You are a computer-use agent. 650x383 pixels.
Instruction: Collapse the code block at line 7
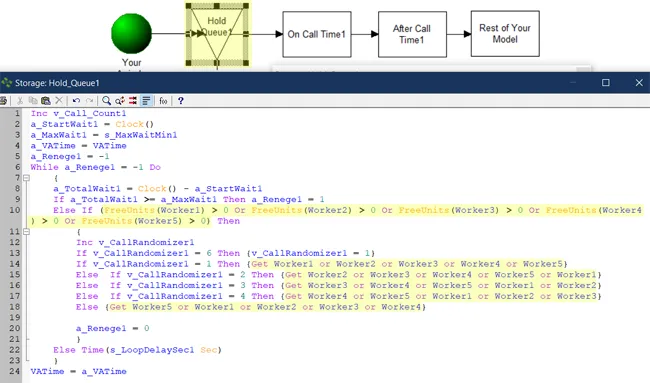tap(26, 178)
